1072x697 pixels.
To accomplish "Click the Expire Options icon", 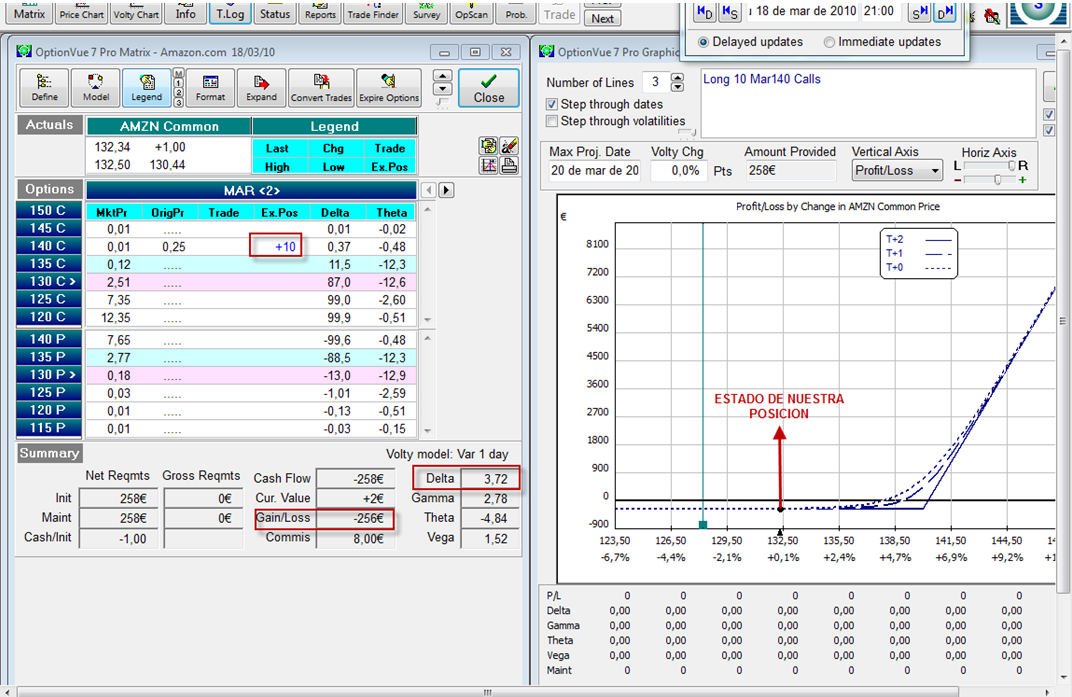I will [x=389, y=87].
